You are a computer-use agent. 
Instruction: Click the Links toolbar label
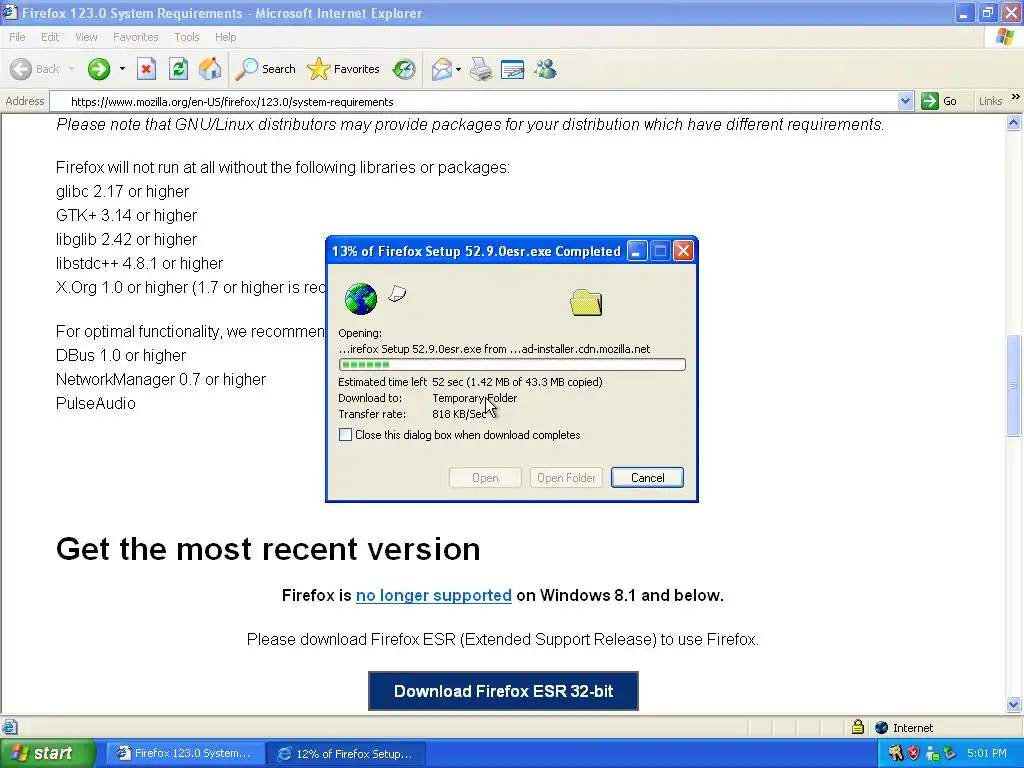pos(990,101)
